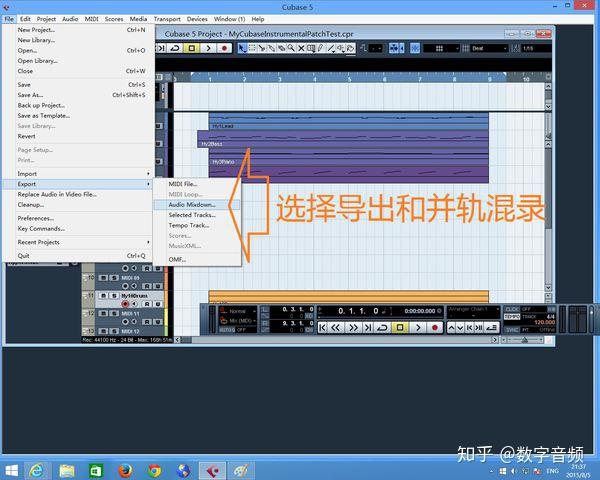The width and height of the screenshot is (600, 480).
Task: Solo track 10 MIDI 09
Action: tap(114, 278)
